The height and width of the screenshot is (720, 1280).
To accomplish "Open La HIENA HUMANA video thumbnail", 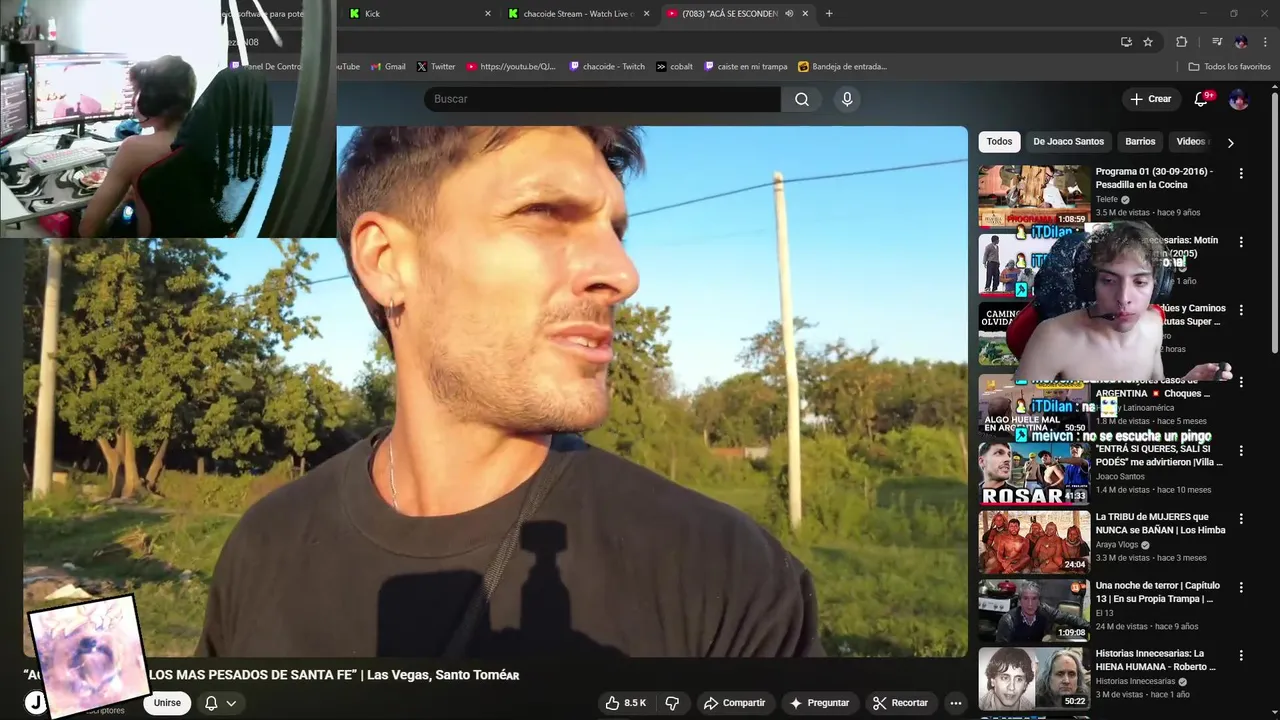I will (x=1034, y=678).
